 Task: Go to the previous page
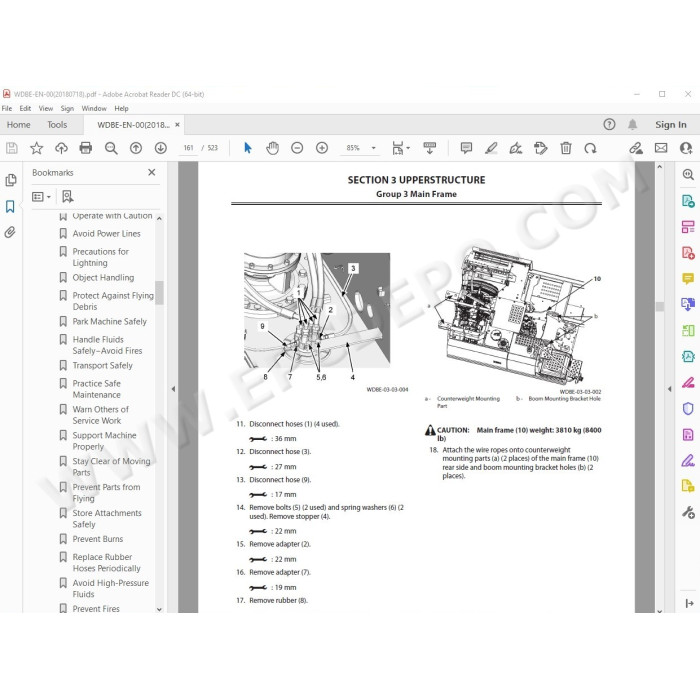coord(136,148)
